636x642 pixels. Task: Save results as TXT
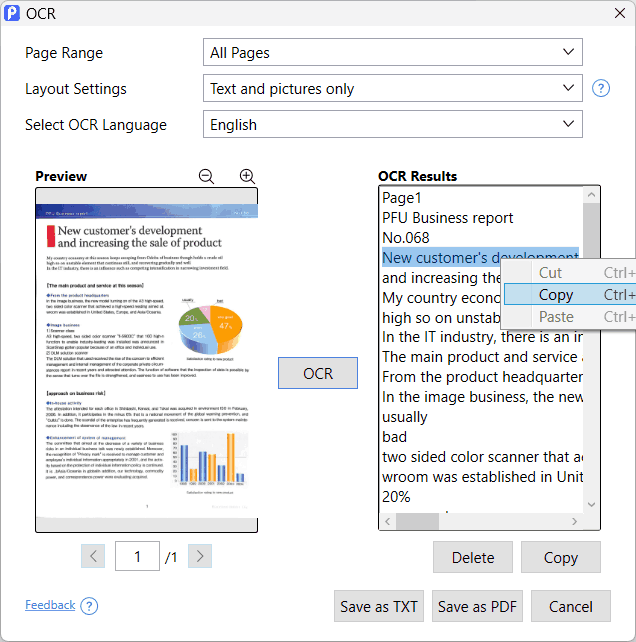point(379,606)
